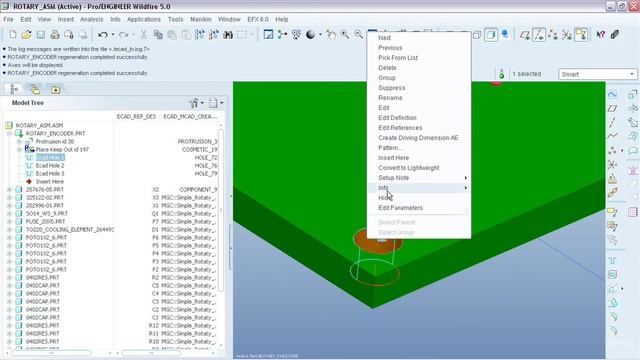Toggle datum planes display on or off

(x=525, y=35)
